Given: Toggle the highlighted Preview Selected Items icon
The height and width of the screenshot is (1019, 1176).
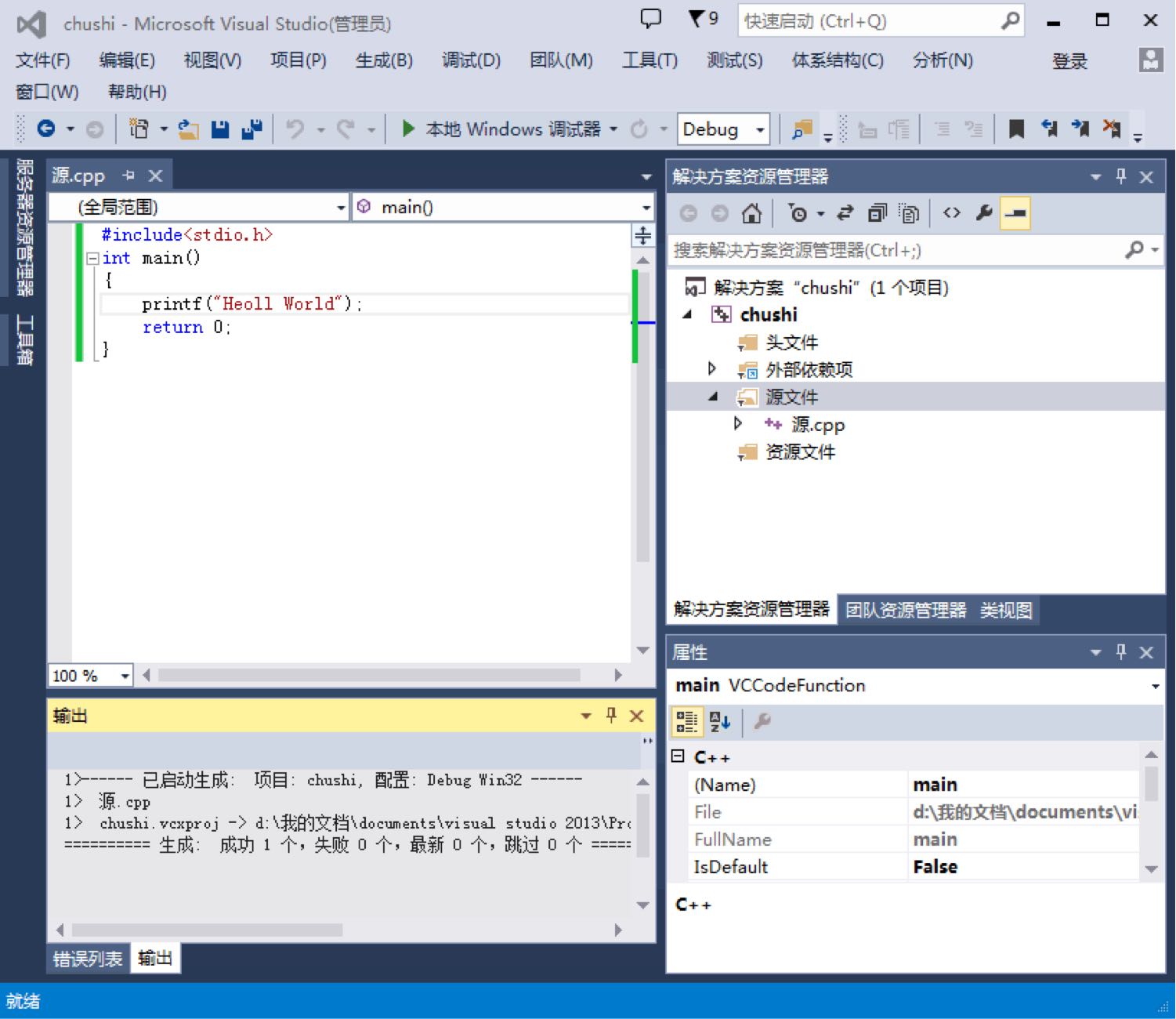Looking at the screenshot, I should point(1015,213).
